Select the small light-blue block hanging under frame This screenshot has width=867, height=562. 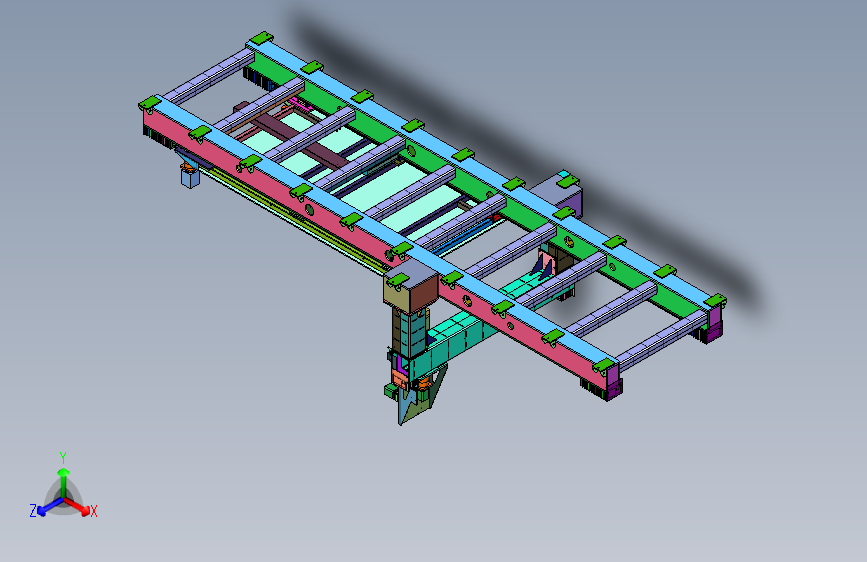190,178
